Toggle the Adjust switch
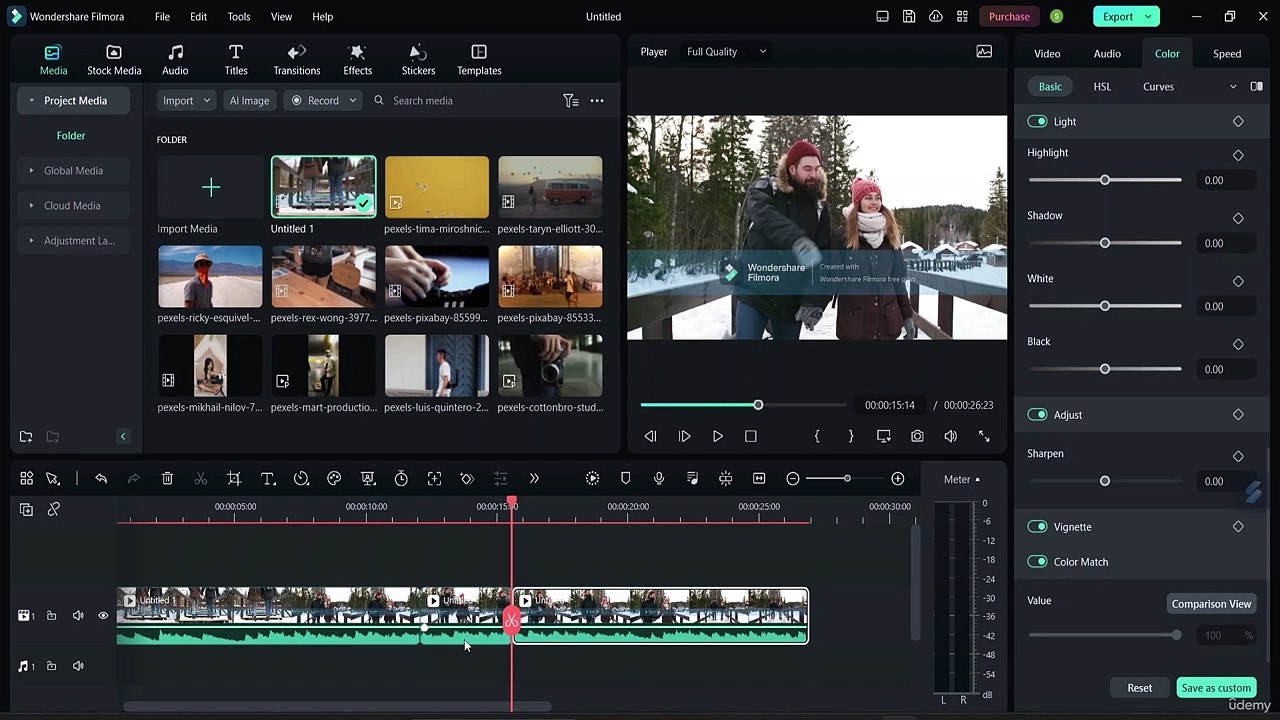Screen dimensions: 1280x720 pyautogui.click(x=1037, y=414)
